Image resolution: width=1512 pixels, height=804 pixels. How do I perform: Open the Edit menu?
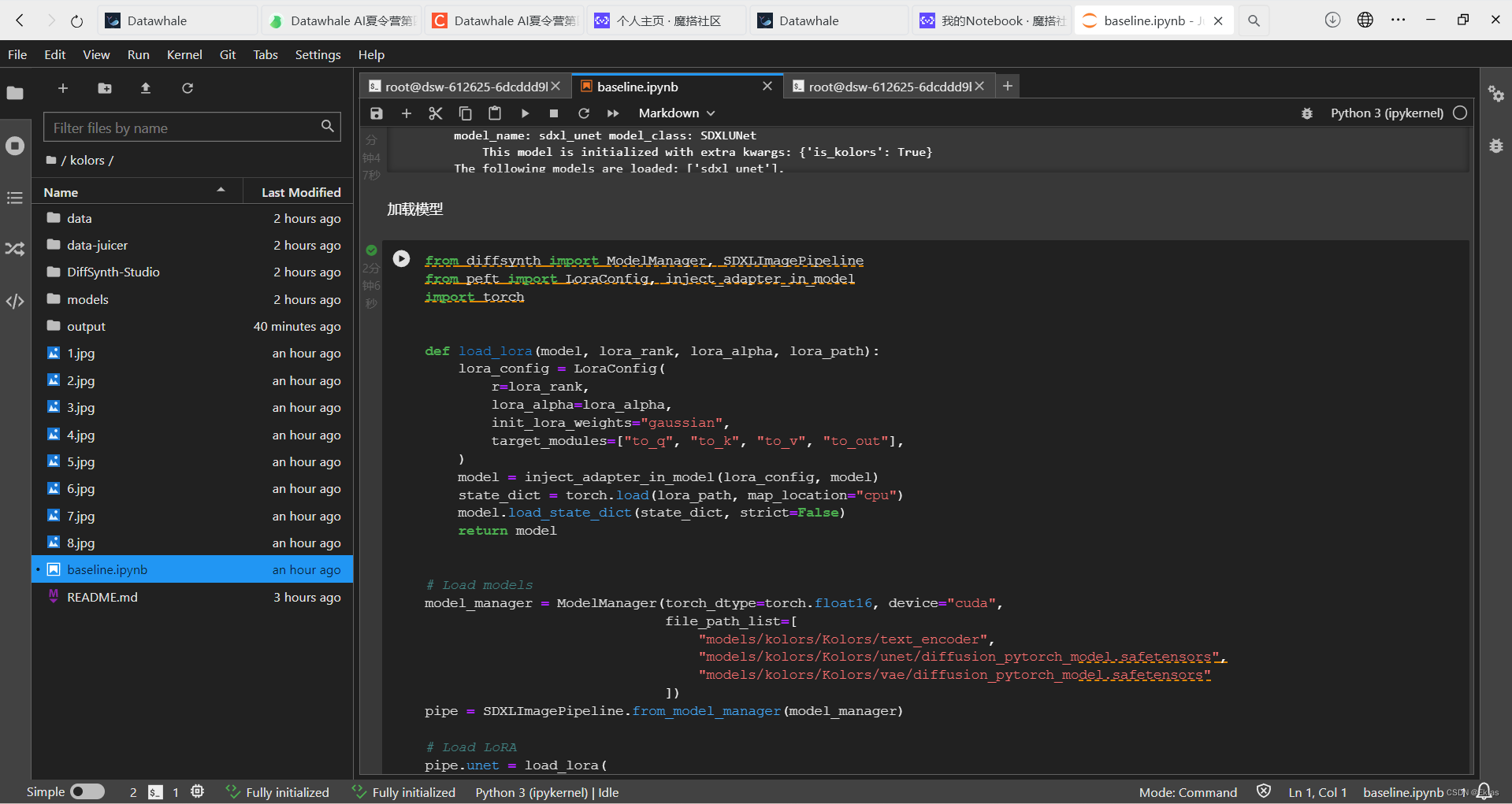click(55, 54)
